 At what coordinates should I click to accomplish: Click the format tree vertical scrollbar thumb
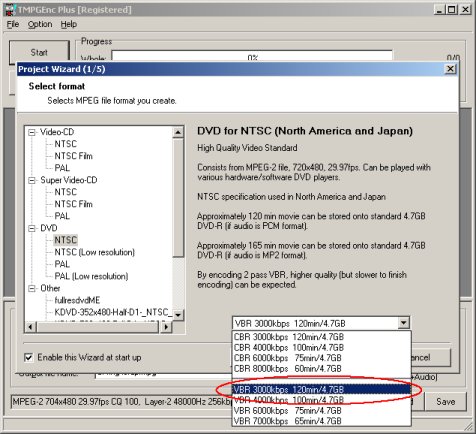[178, 197]
